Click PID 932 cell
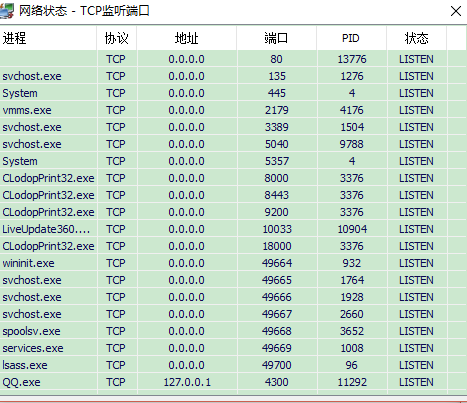 click(352, 263)
